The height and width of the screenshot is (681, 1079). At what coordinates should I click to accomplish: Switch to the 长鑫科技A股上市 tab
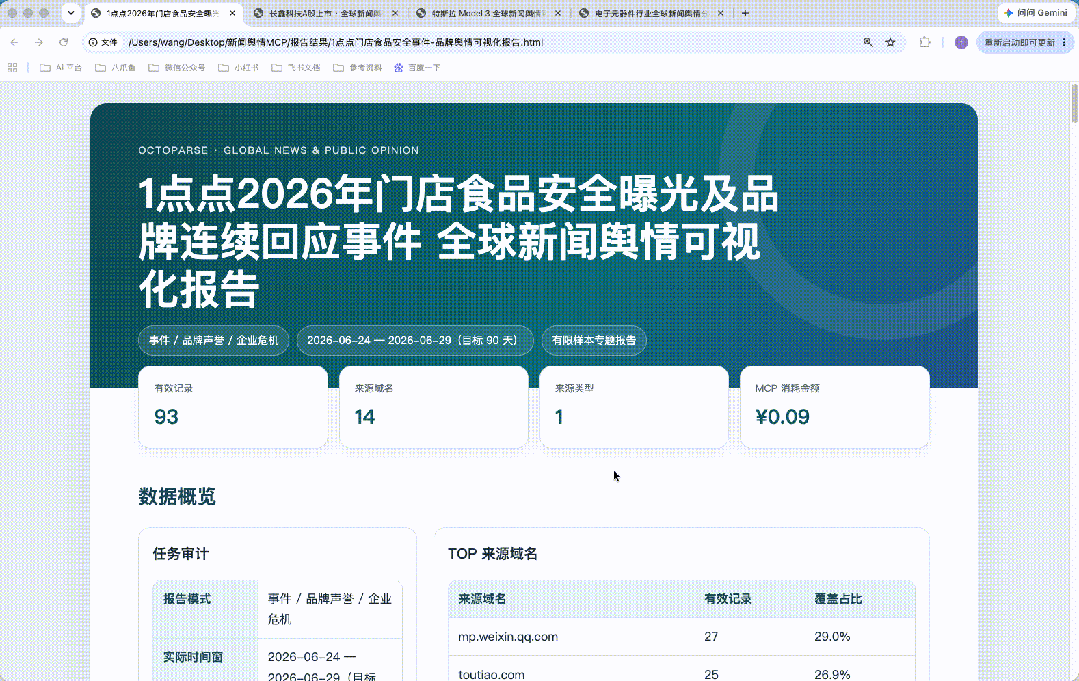coord(324,13)
